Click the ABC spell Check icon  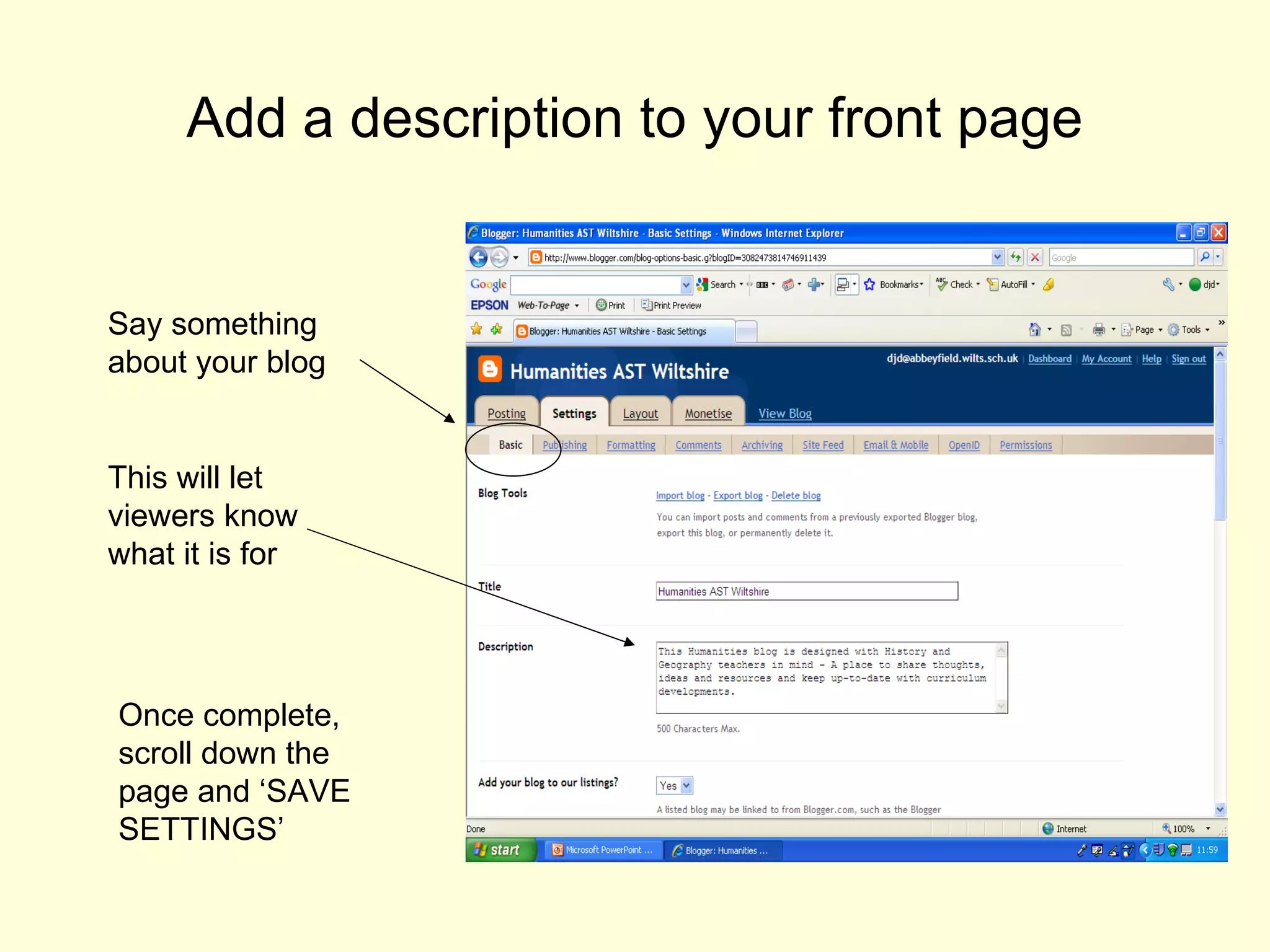pyautogui.click(x=942, y=284)
